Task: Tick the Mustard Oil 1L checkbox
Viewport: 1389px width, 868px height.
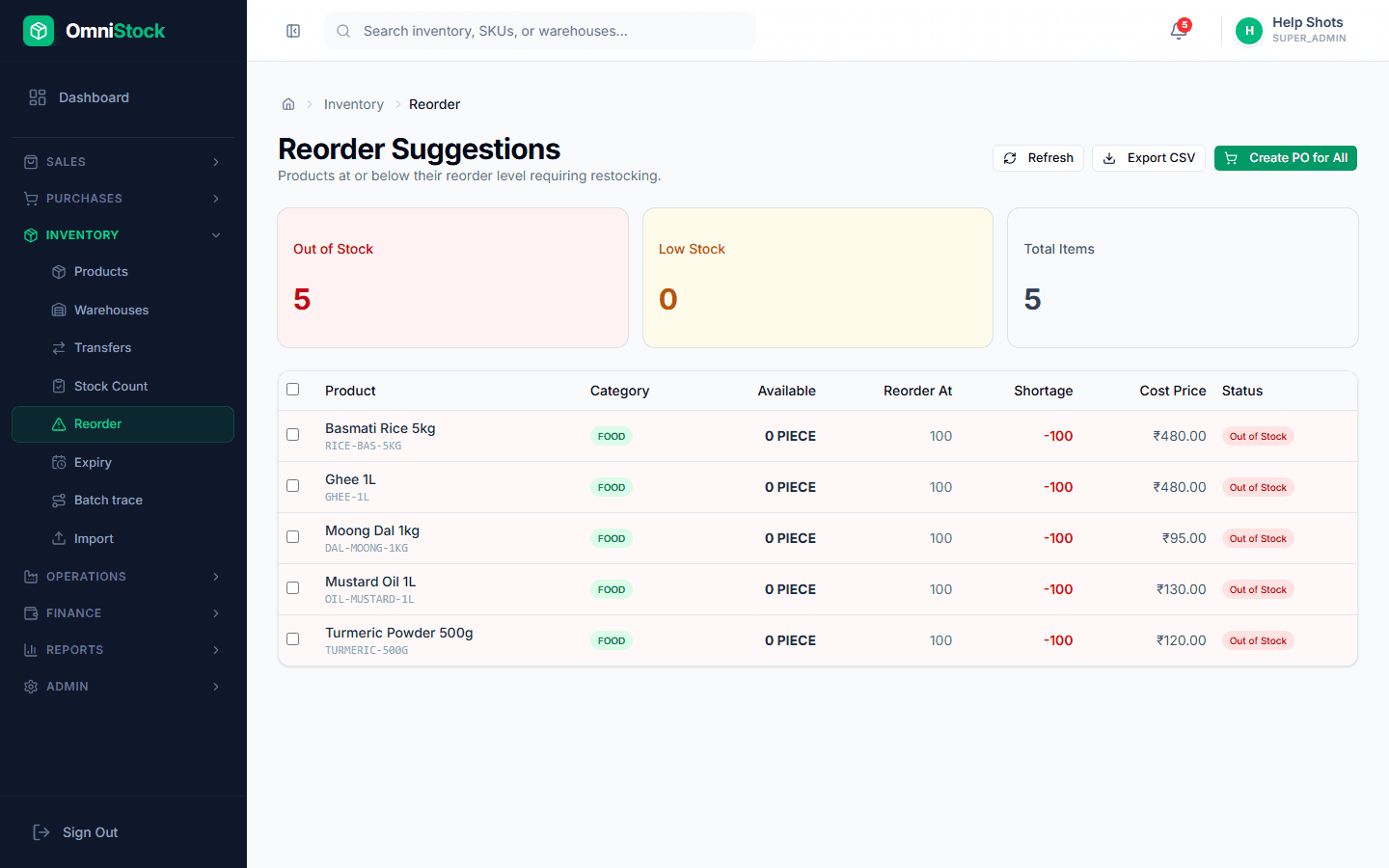Action: click(x=293, y=588)
